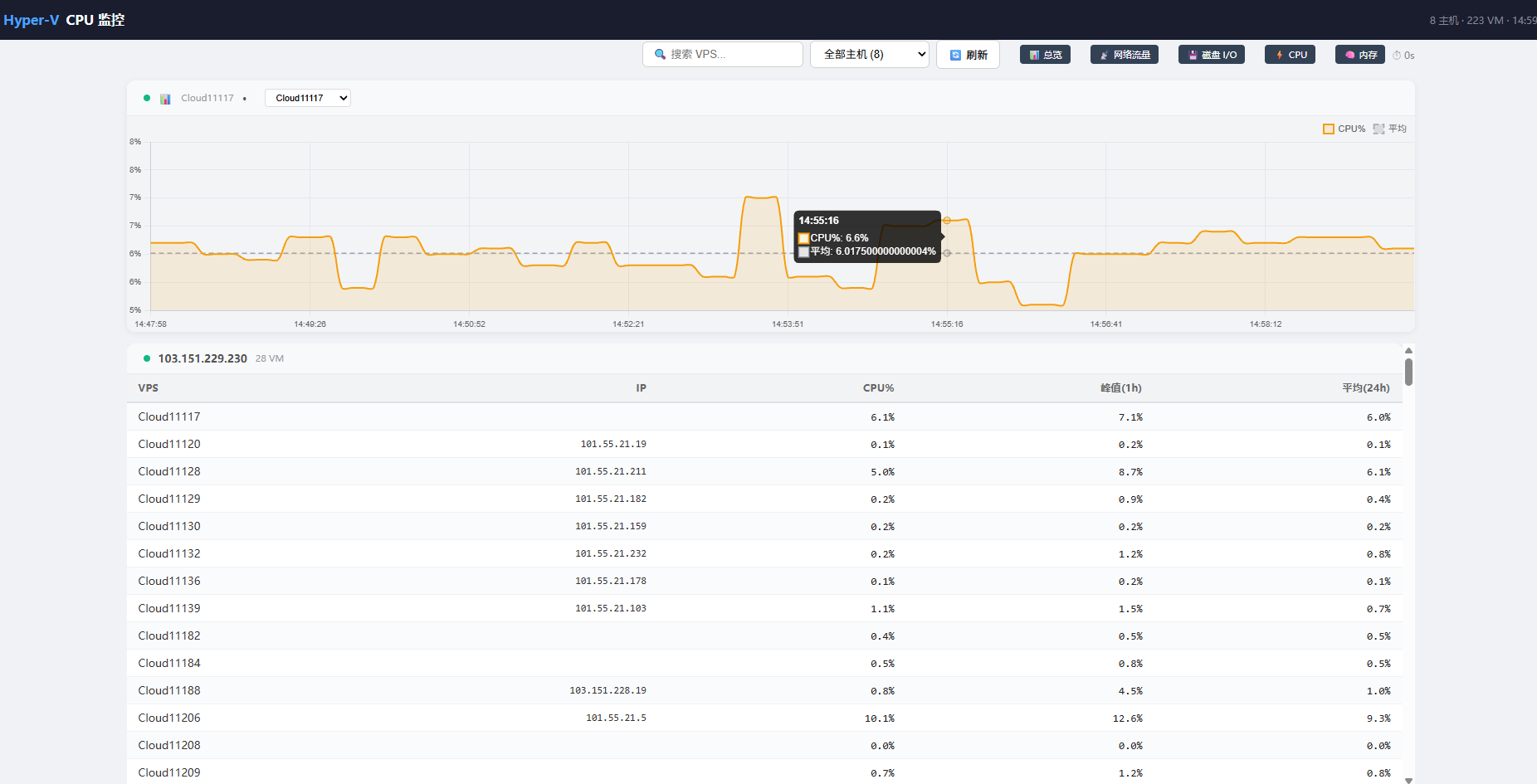
Task: Toggle the CPU% series in chart legend
Action: (x=1344, y=129)
